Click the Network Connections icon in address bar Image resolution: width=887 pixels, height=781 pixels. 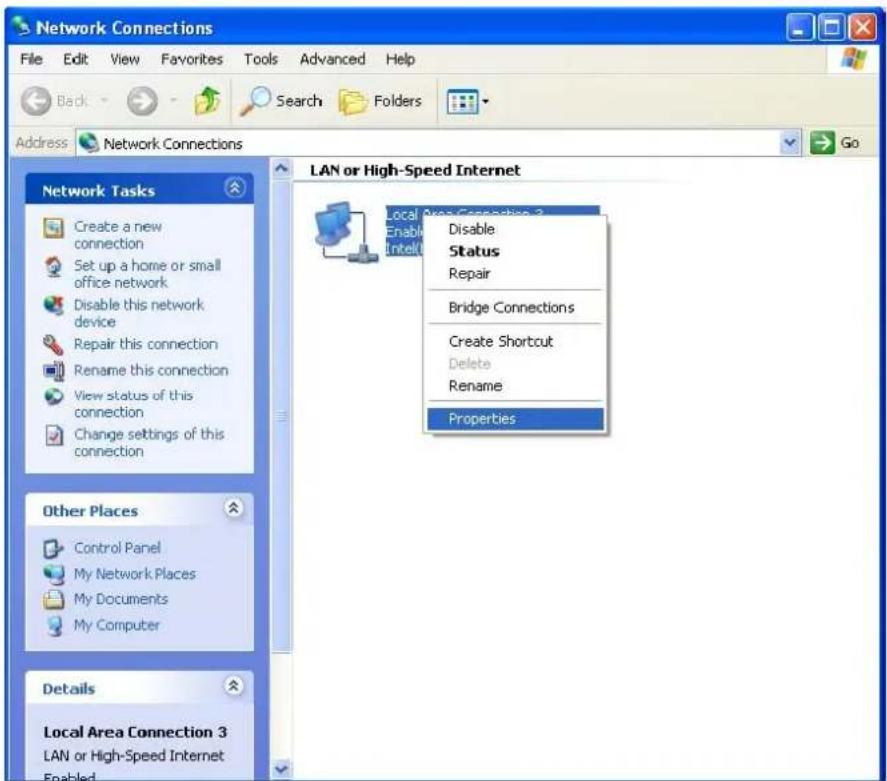[88, 143]
